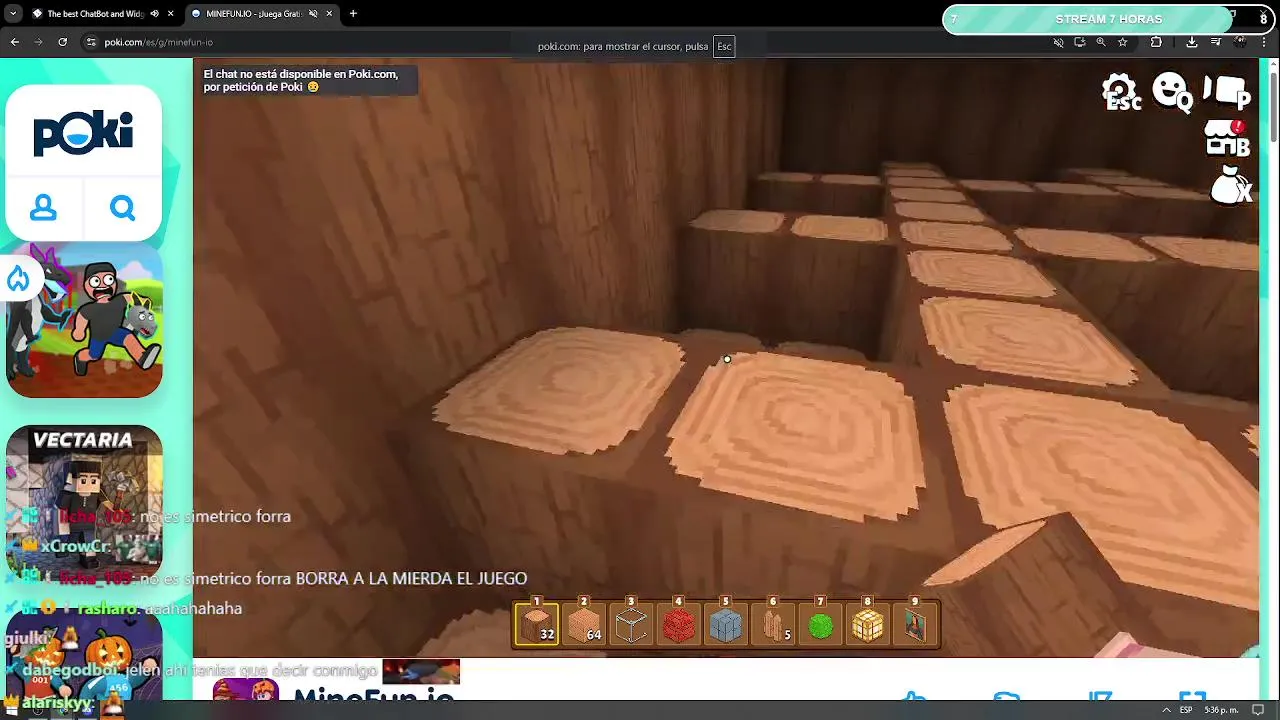Open the clock showing 5:36 p. m.
This screenshot has width=1280, height=720.
pos(1220,710)
